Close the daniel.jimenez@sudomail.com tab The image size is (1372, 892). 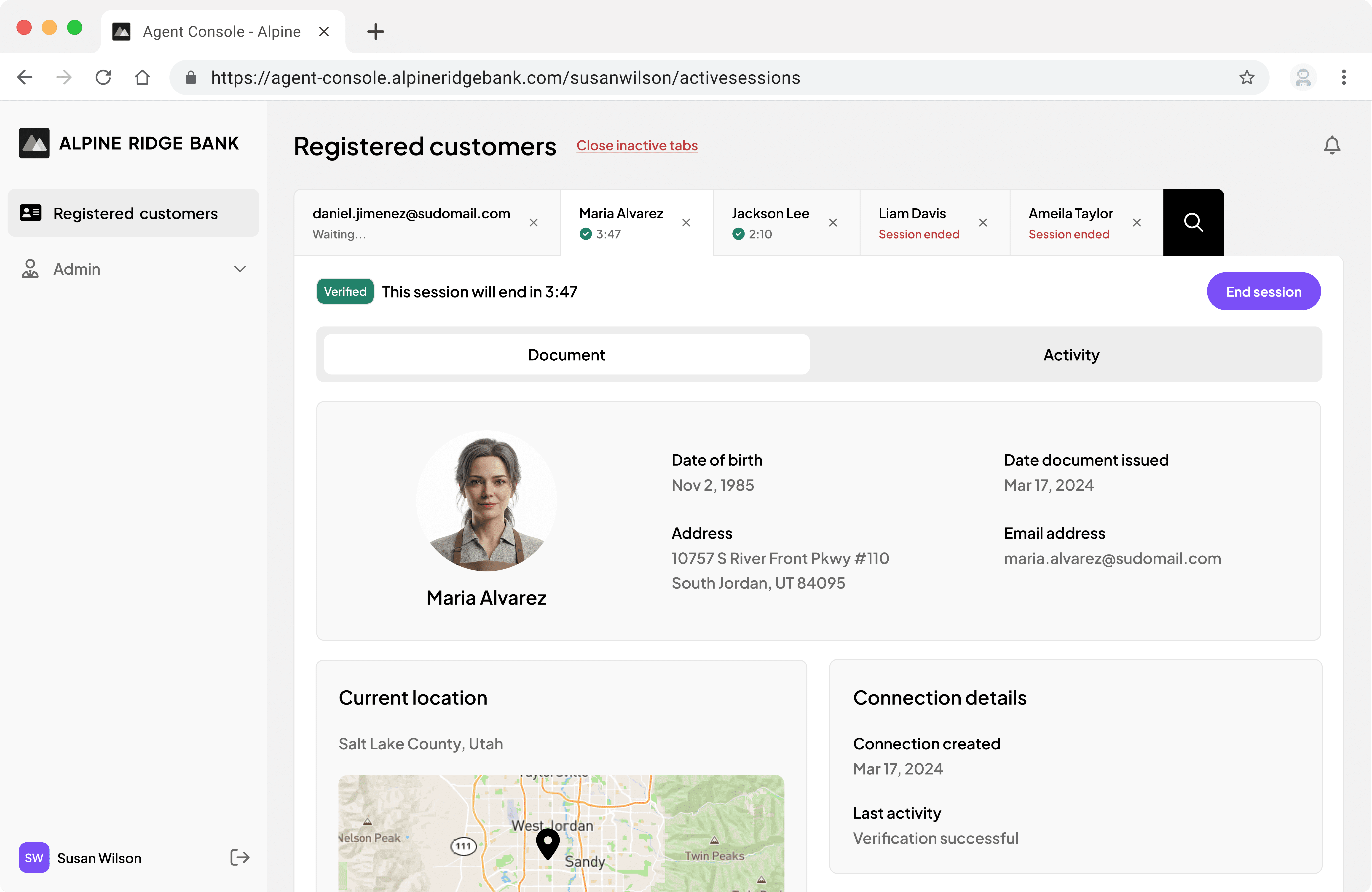[533, 222]
